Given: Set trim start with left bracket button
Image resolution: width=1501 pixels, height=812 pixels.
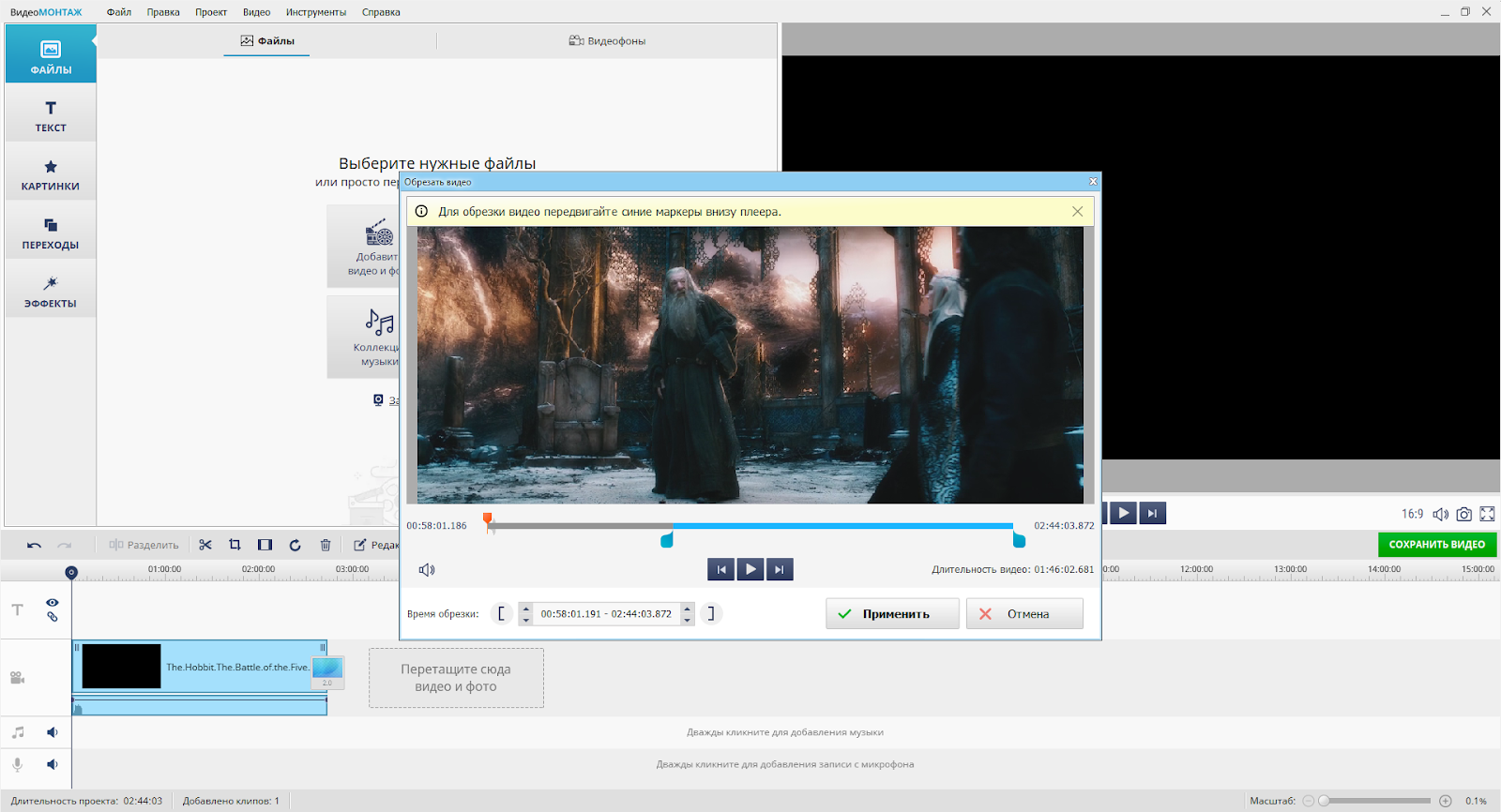Looking at the screenshot, I should [x=501, y=613].
